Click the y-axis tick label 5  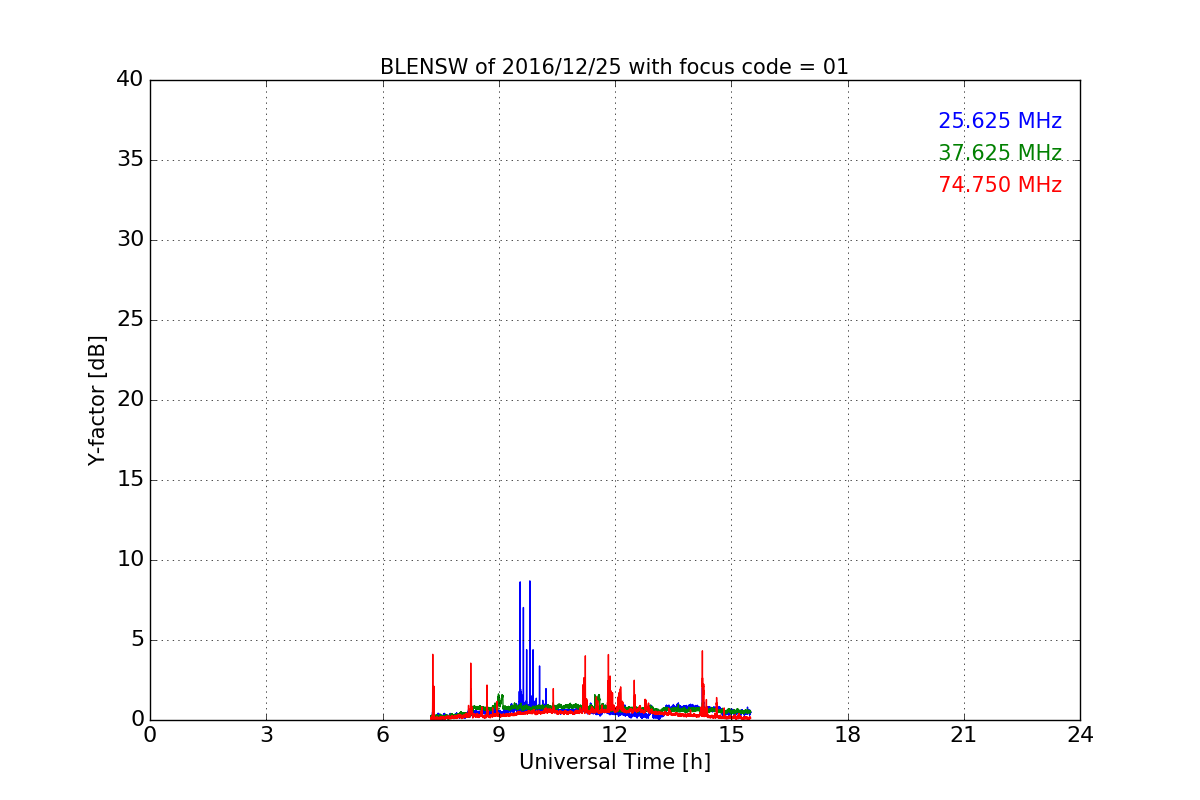pos(136,640)
